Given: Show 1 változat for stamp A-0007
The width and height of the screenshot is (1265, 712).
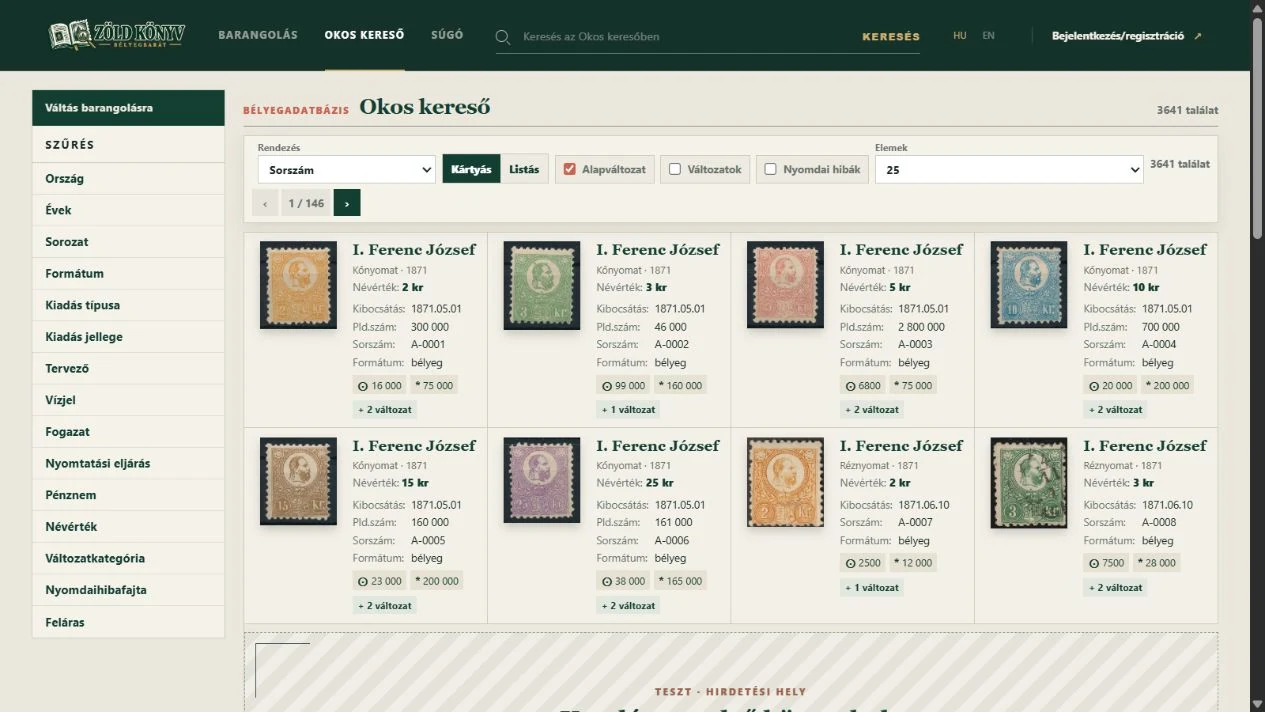Looking at the screenshot, I should [x=872, y=587].
